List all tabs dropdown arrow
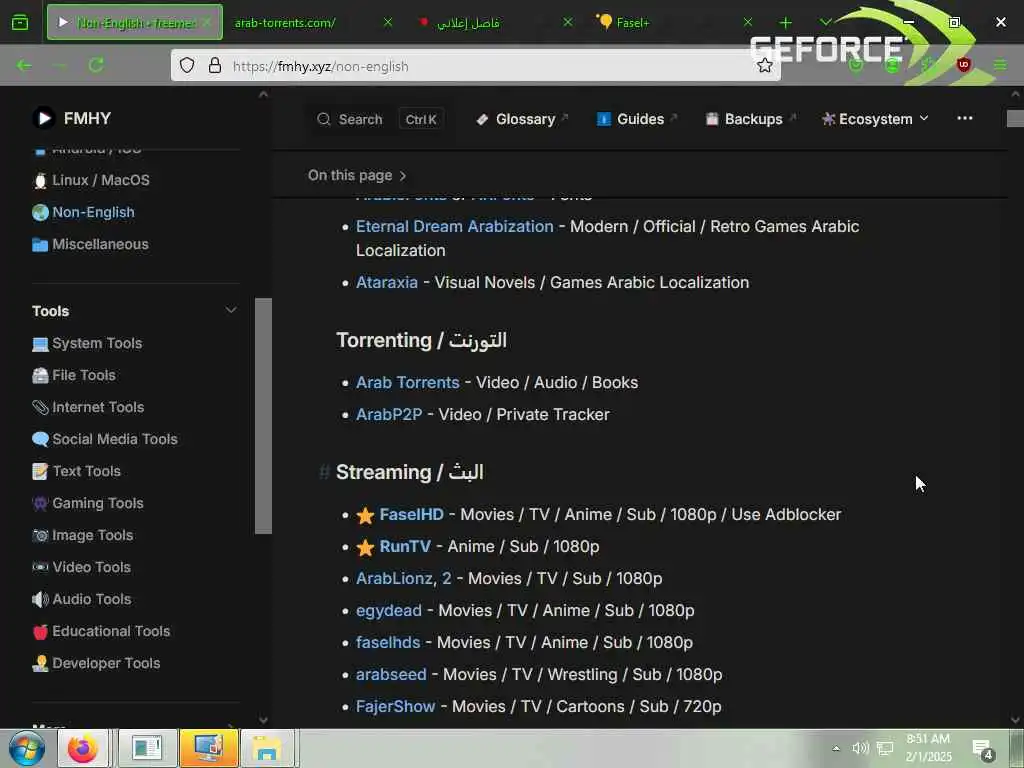Image resolution: width=1024 pixels, height=768 pixels. pyautogui.click(x=825, y=22)
